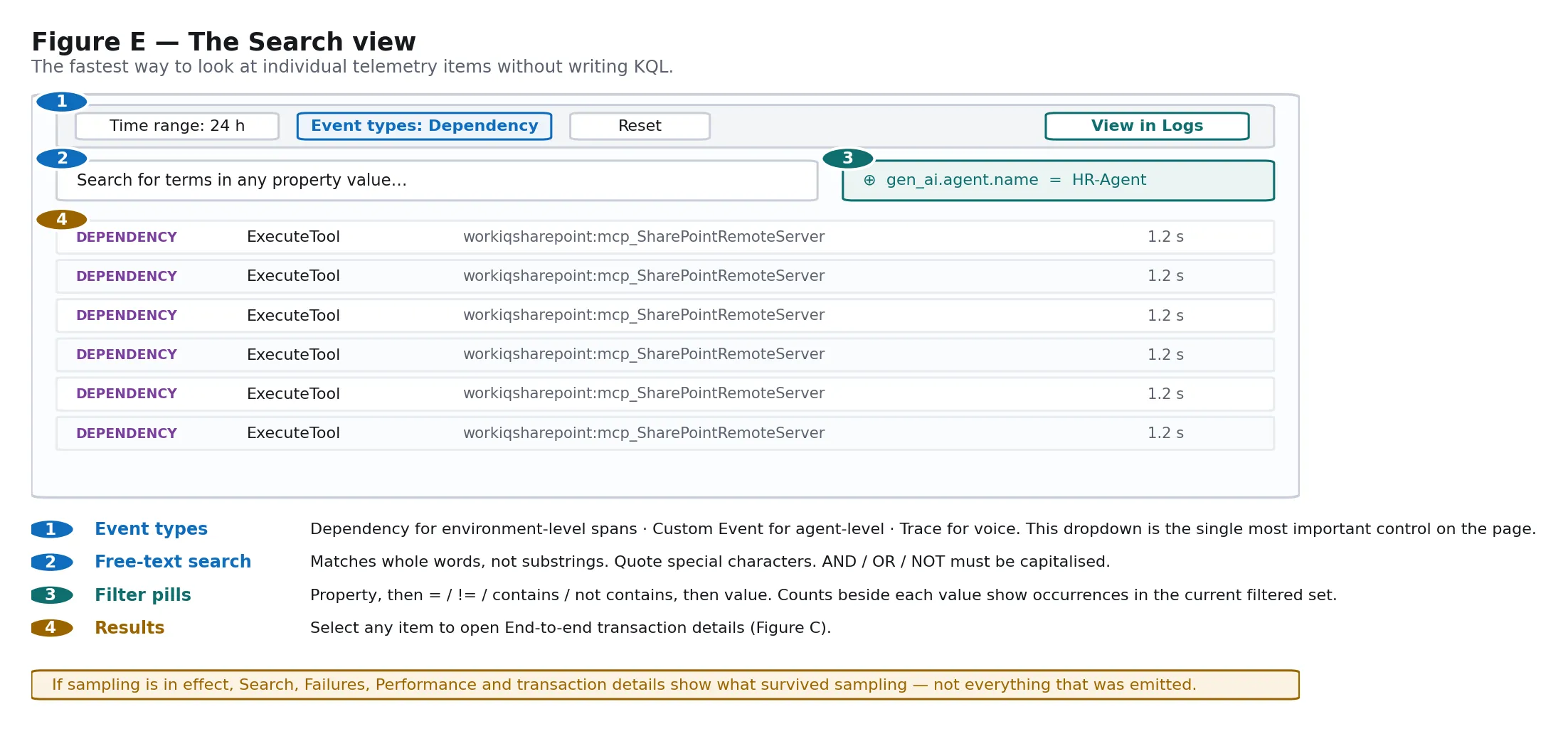This screenshot has width=1568, height=741.
Task: Click the View in Logs button
Action: click(x=1147, y=126)
